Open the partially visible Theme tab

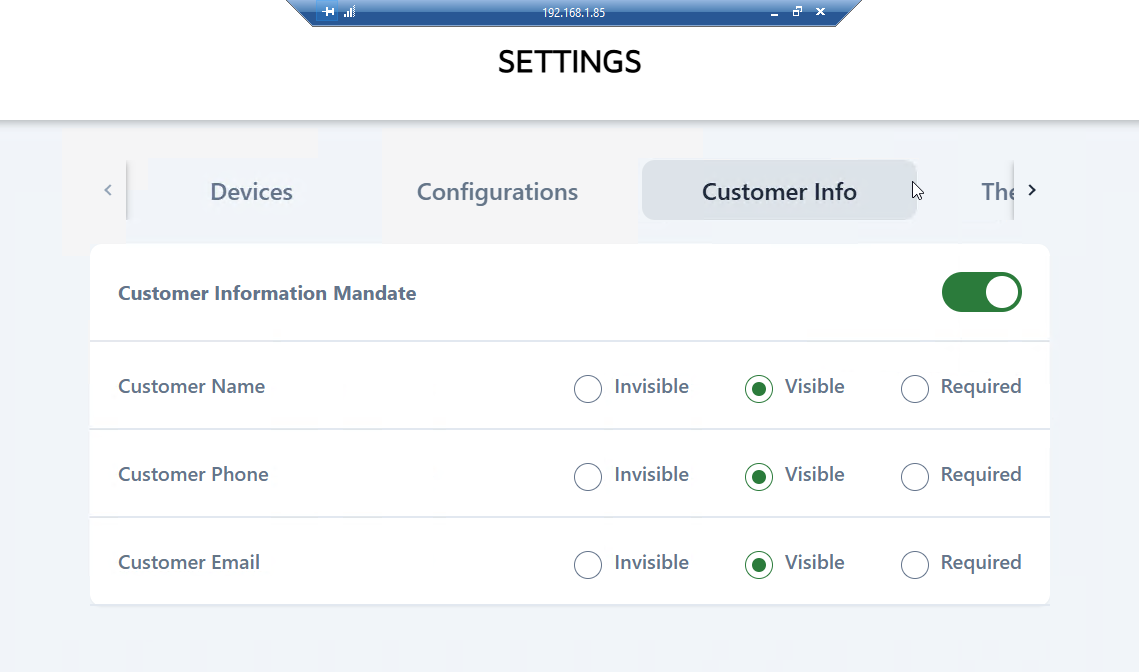997,191
